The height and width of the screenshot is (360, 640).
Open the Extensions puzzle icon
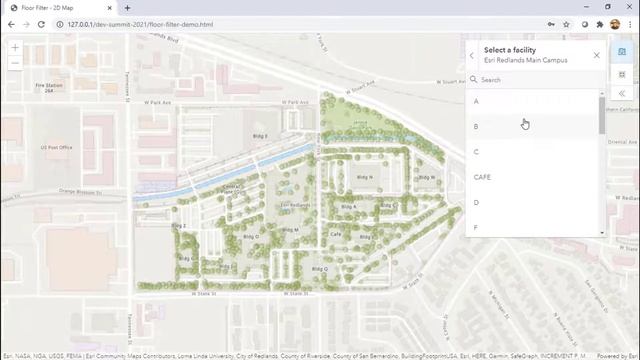[x=600, y=24]
